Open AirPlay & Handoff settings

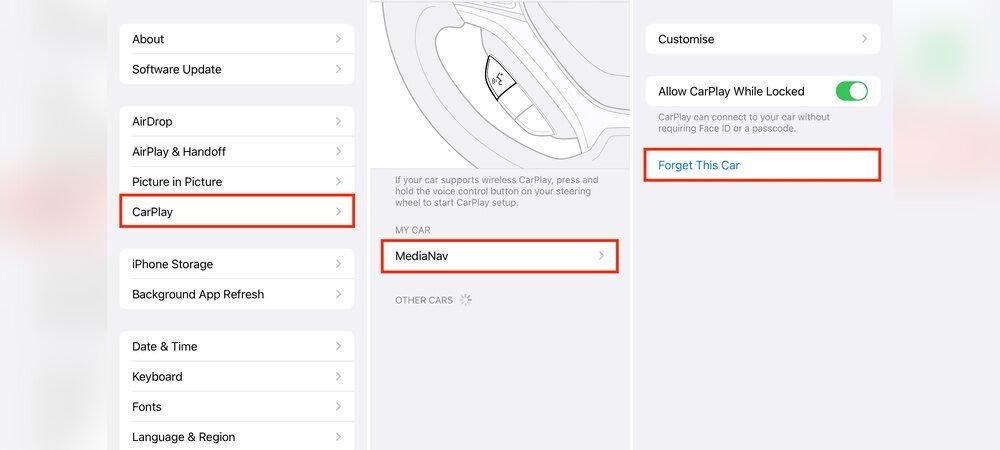click(237, 152)
